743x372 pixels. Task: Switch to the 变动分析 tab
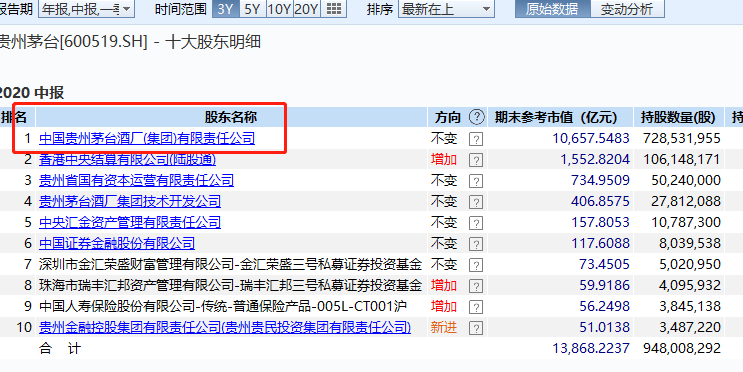pyautogui.click(x=627, y=9)
